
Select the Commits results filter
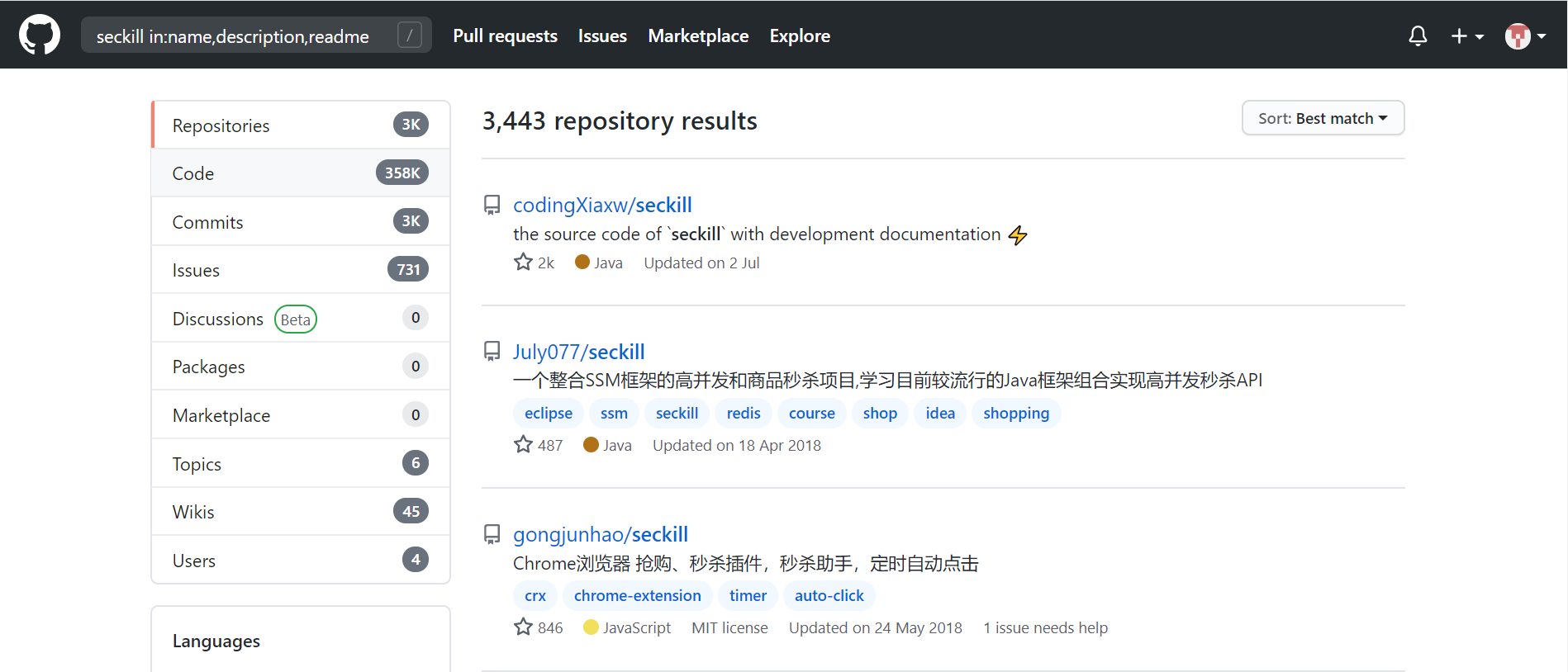[x=301, y=221]
